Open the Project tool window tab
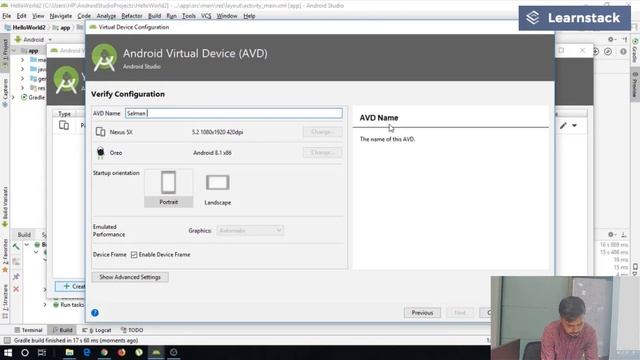Screen dimensions: 640x360 [5, 52]
